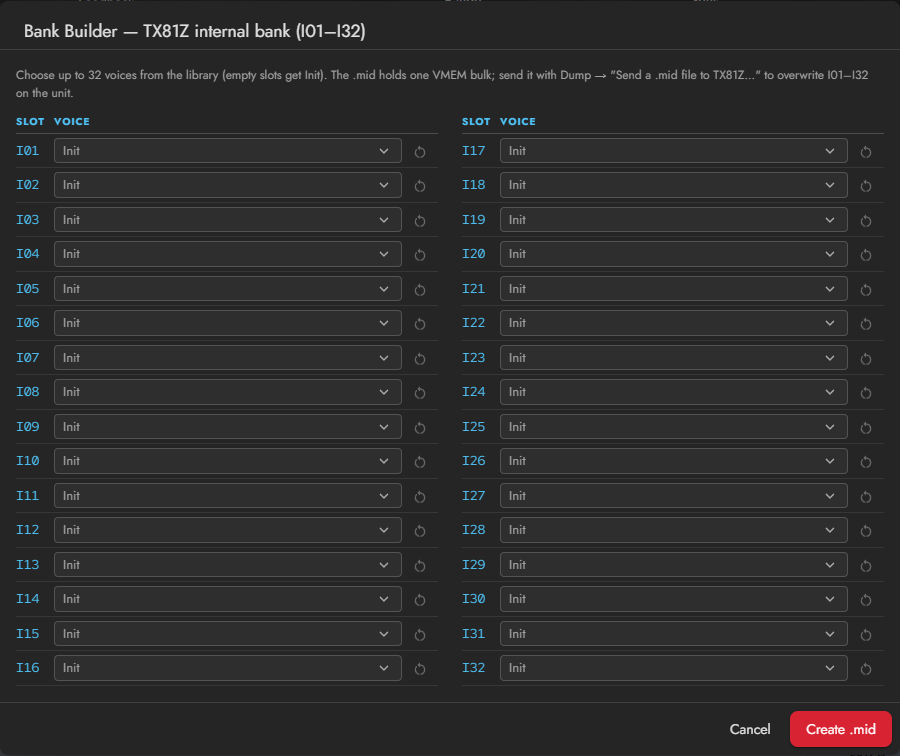Expand the voice dropdown for slot I24

pyautogui.click(x=673, y=392)
